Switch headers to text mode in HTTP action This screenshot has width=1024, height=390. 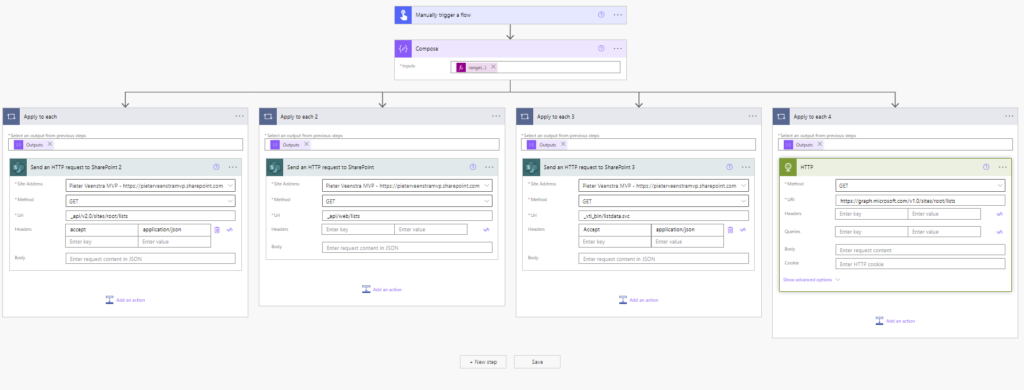(x=999, y=214)
